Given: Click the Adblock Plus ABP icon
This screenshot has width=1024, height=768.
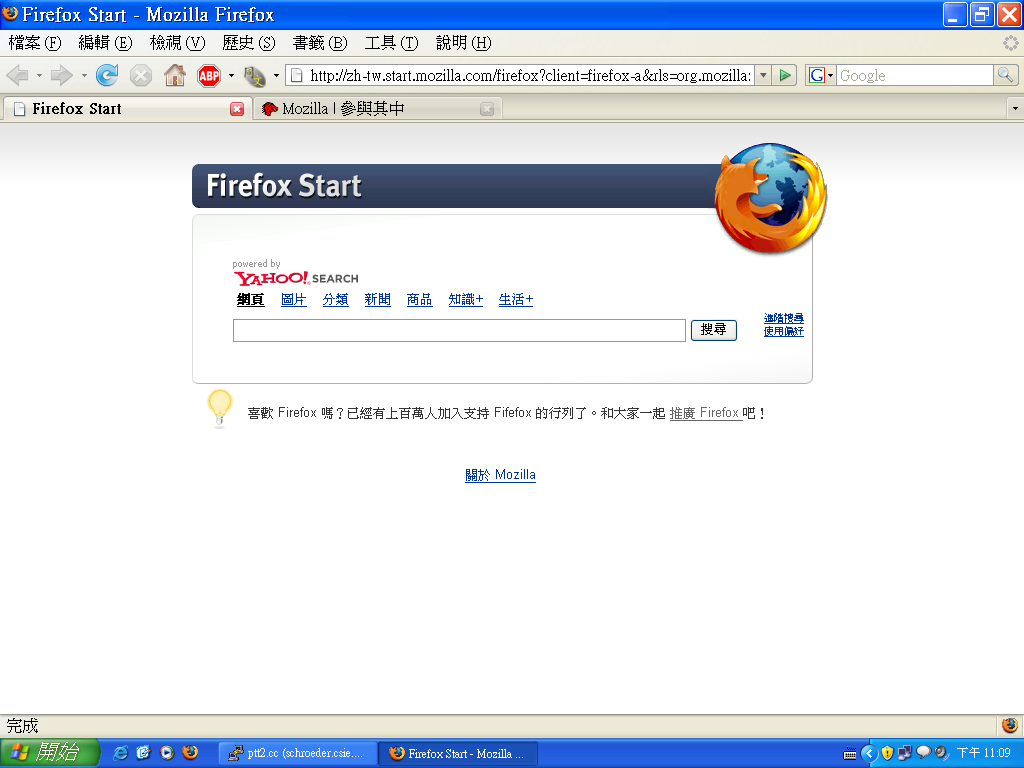Looking at the screenshot, I should point(209,76).
